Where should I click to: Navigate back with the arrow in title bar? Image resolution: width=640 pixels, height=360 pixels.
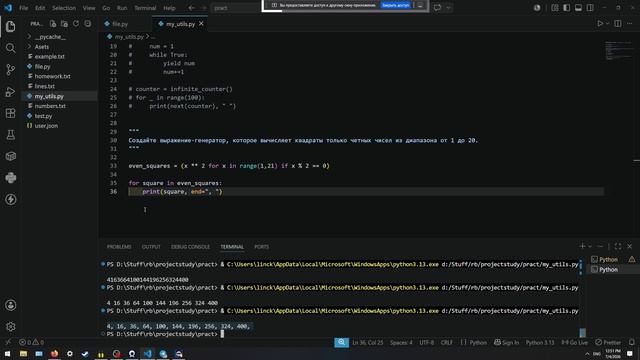click(191, 7)
